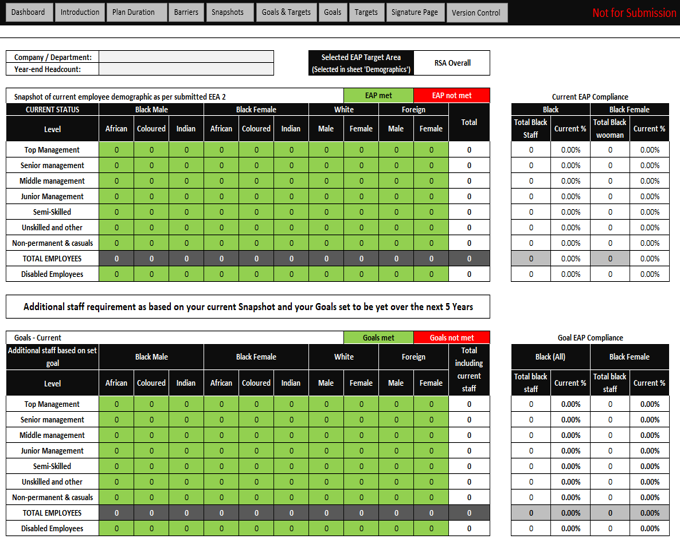Click the Goals navigation button
Screen dimensions: 680x539
point(333,13)
